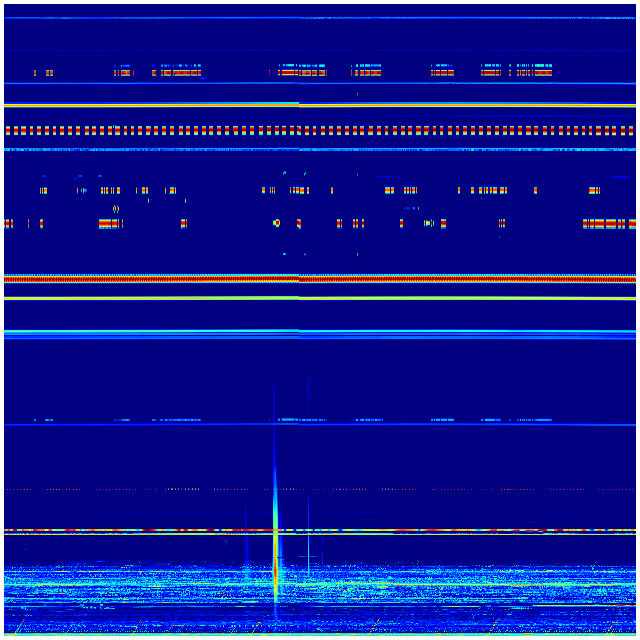This screenshot has height=640, width=640.
Task: Click the yellow-green line below the top bursts
Action: pos(320,104)
